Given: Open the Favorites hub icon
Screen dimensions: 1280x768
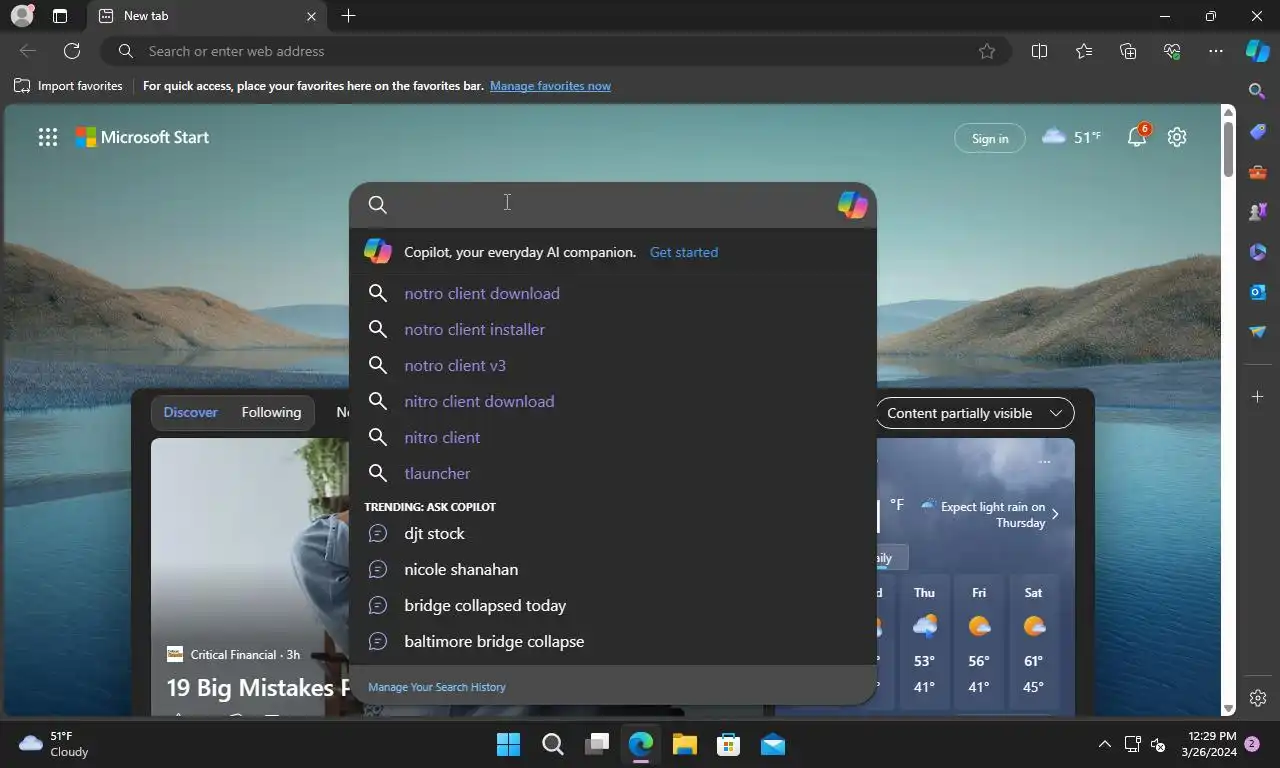Looking at the screenshot, I should [1084, 51].
